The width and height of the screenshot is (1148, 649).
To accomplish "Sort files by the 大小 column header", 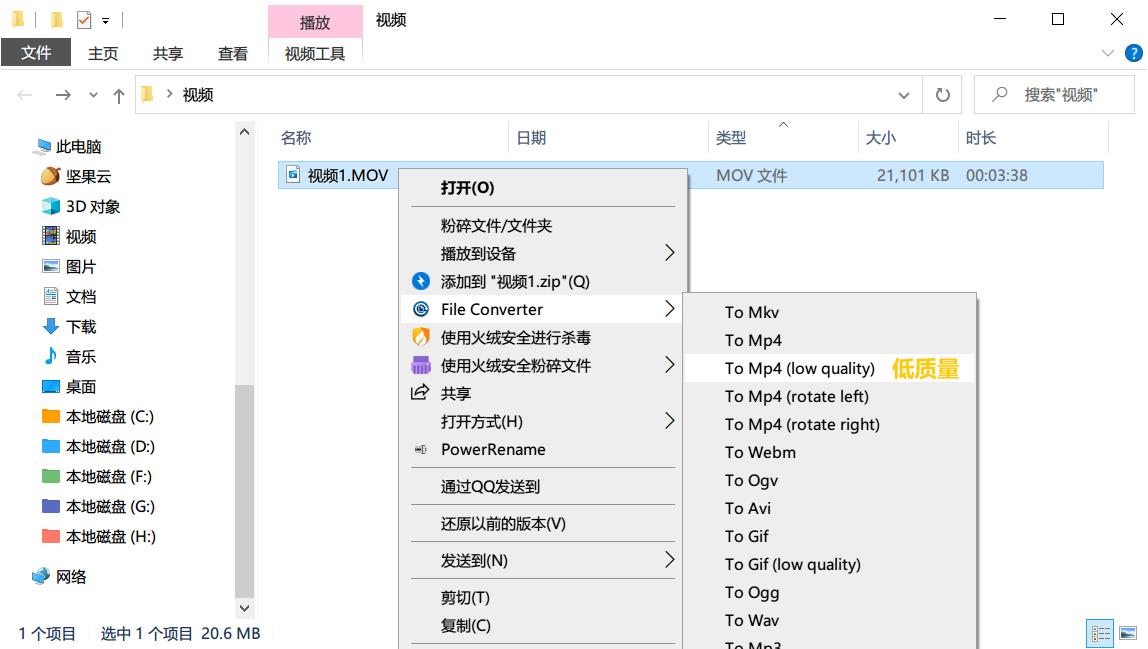I will 881,137.
